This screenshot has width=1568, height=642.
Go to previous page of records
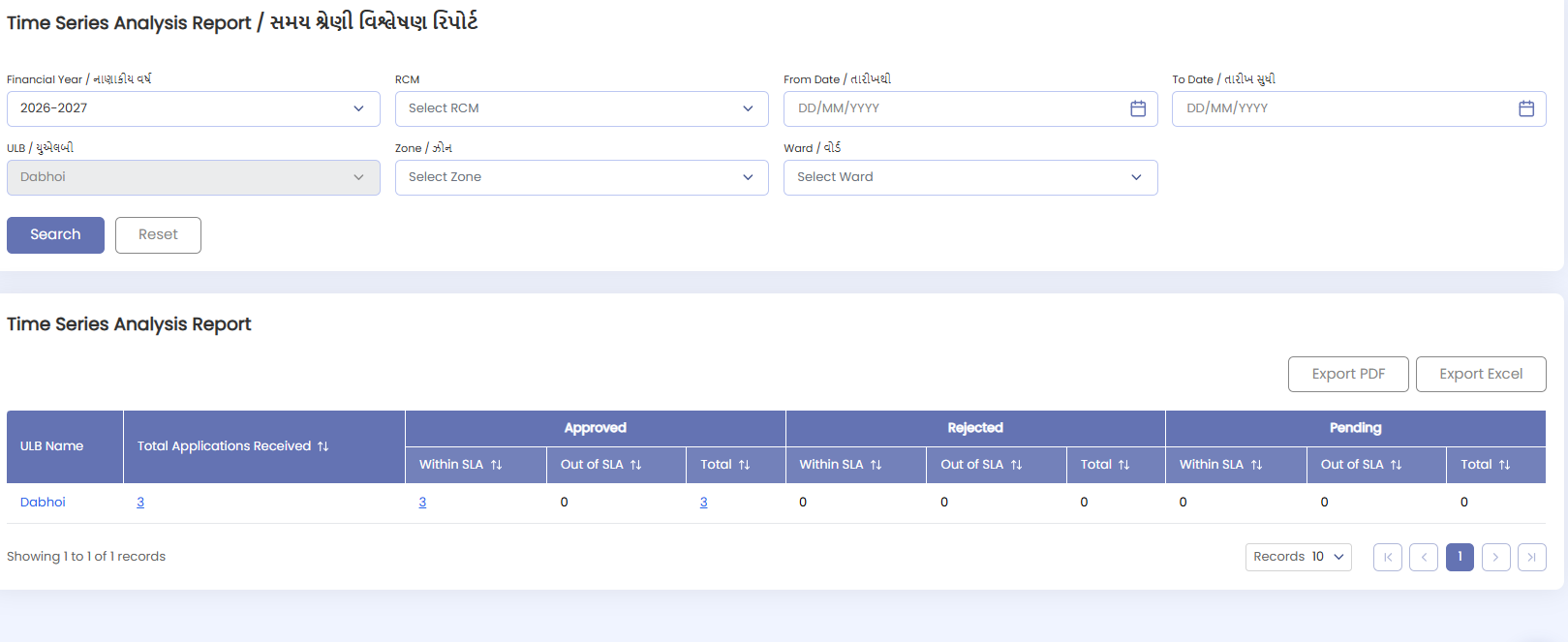click(x=1424, y=557)
